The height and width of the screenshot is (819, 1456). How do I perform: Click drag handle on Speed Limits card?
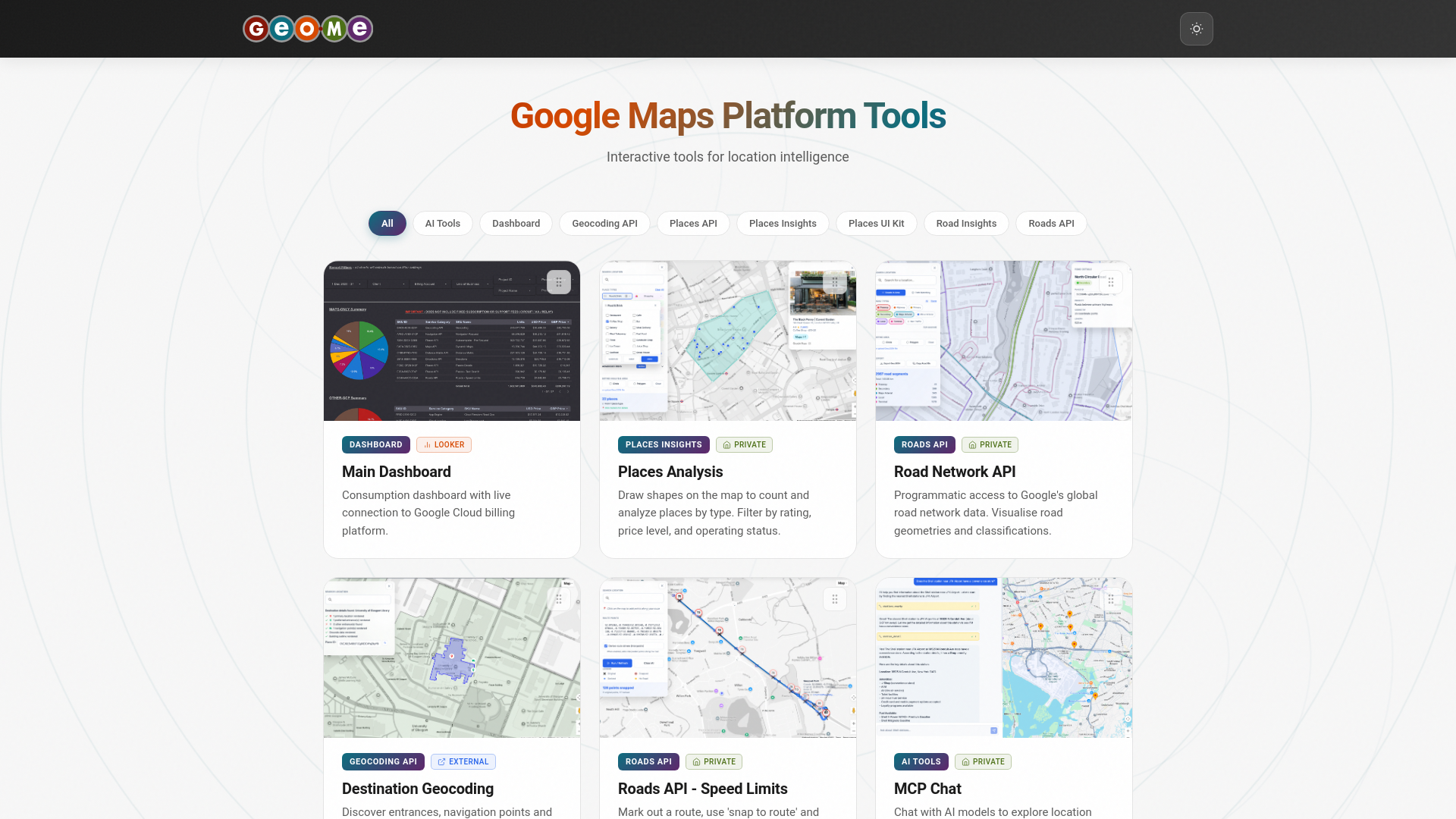(x=835, y=599)
